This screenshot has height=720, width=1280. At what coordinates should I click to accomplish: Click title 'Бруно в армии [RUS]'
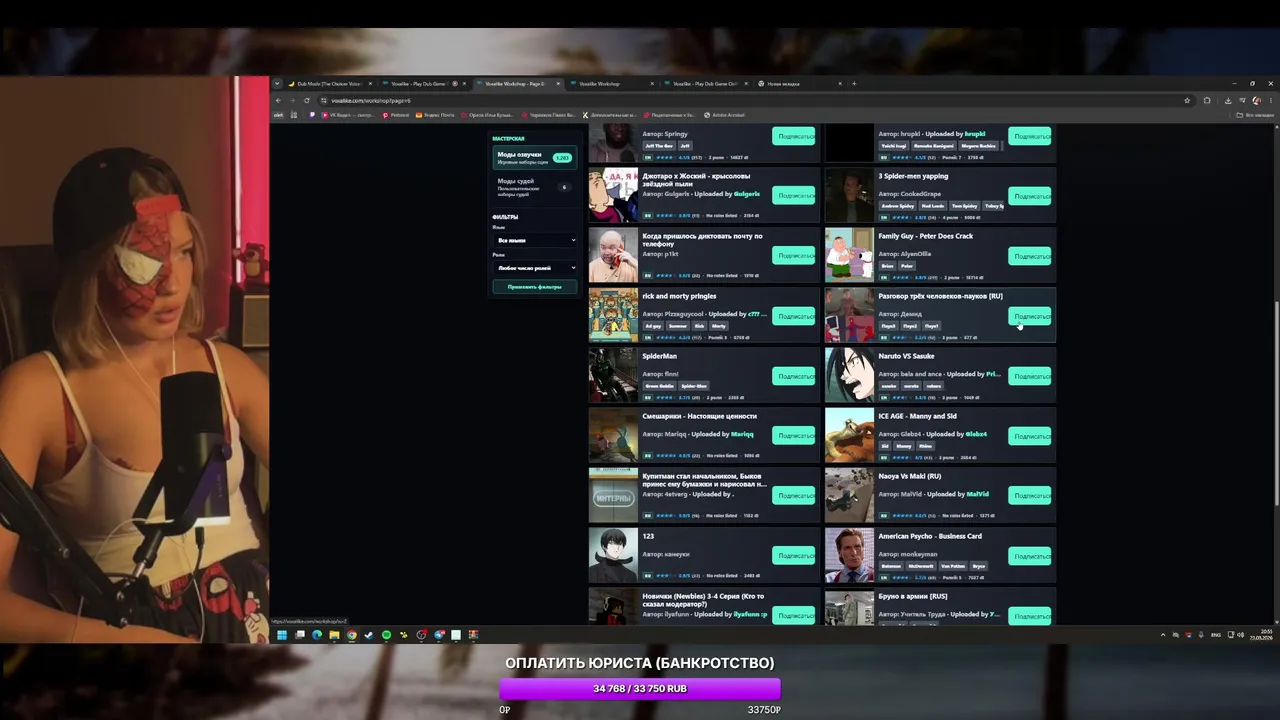[913, 596]
